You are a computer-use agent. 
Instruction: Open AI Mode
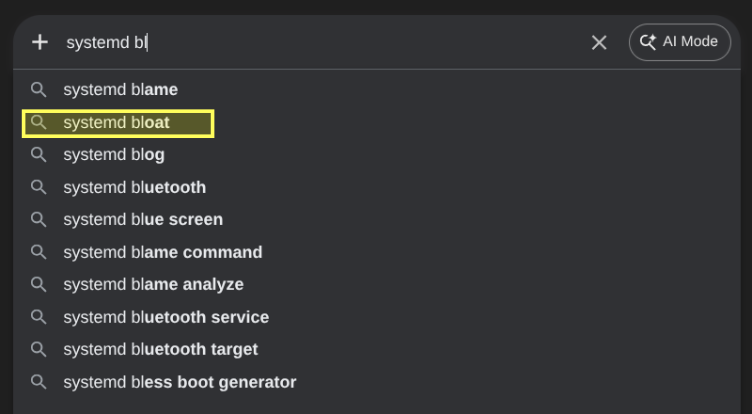tap(680, 42)
